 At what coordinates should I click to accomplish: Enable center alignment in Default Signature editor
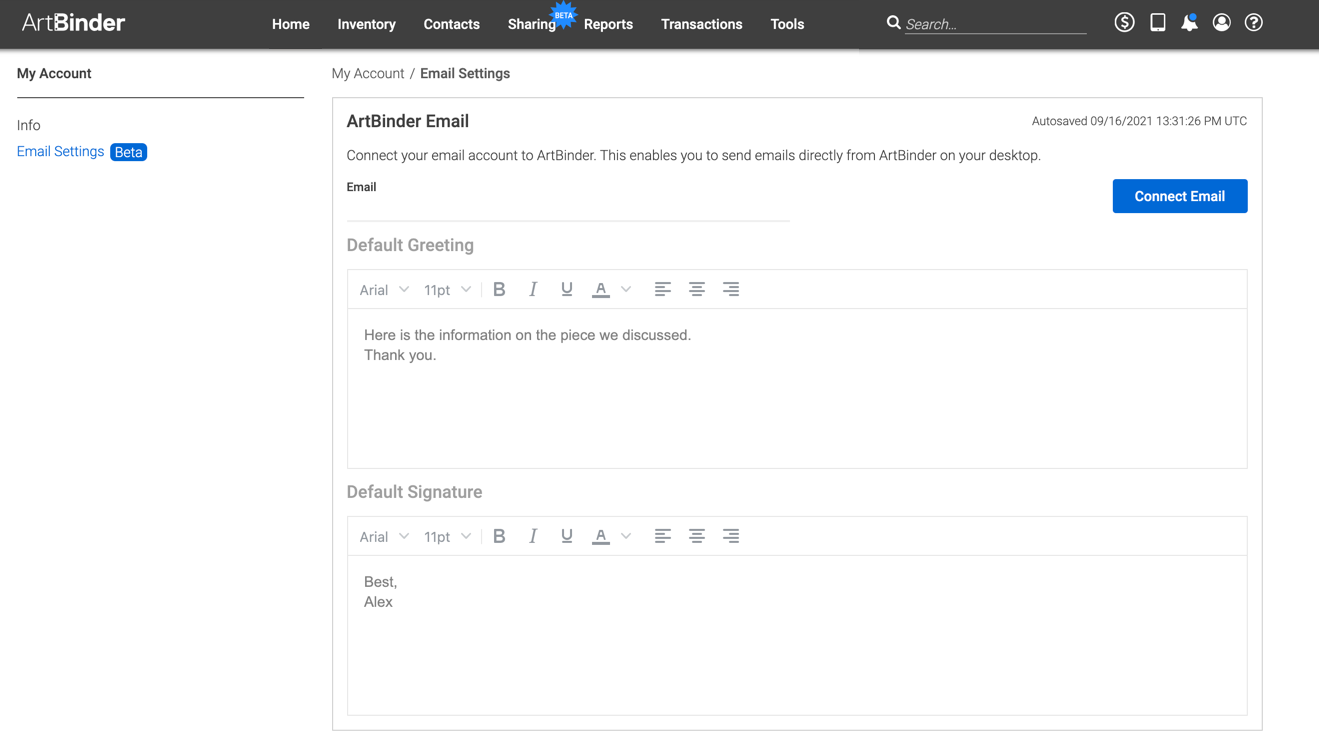click(697, 536)
